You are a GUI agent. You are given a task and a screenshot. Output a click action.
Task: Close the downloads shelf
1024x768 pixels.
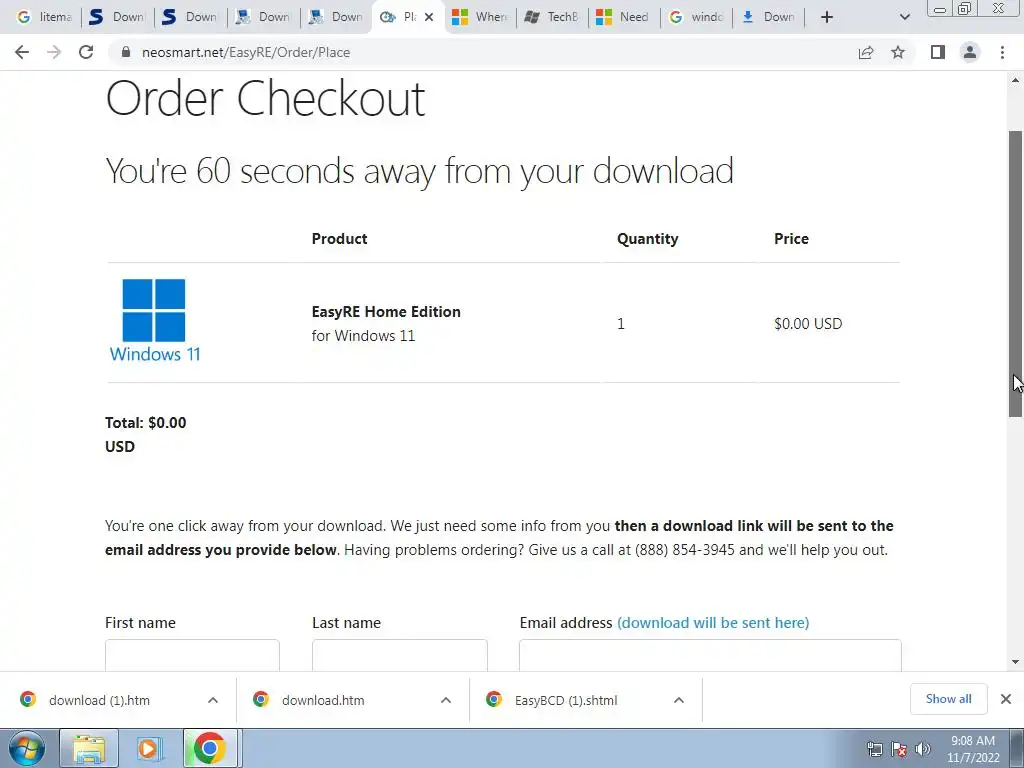(1006, 699)
